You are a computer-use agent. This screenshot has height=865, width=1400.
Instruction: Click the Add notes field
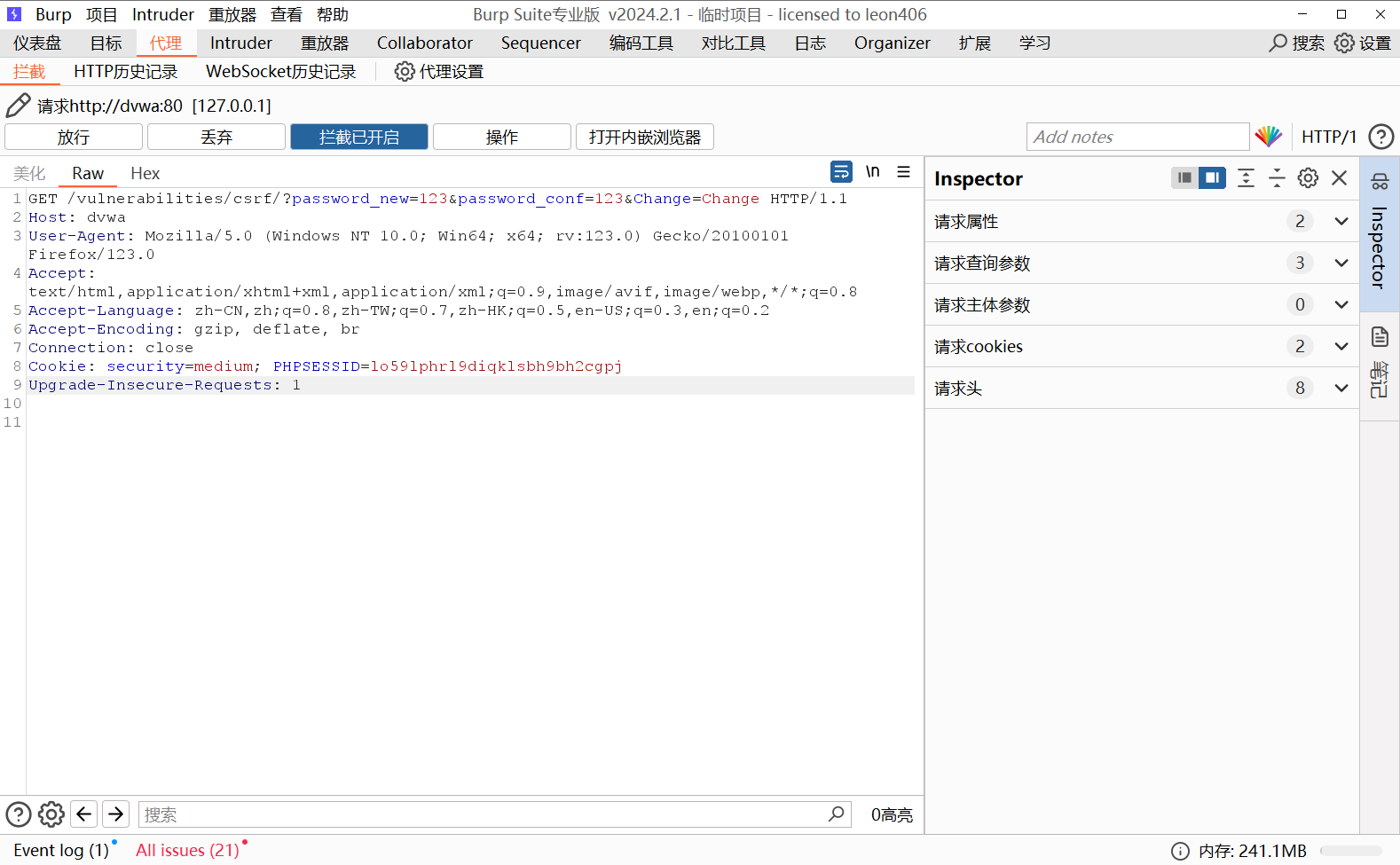1138,137
